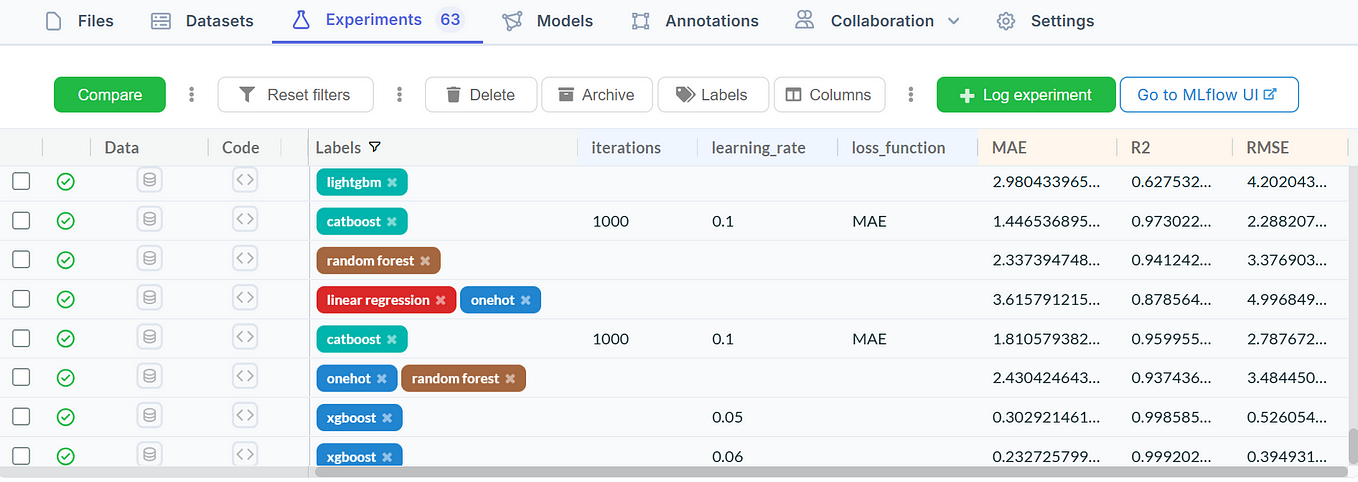Remove the lightgbm label tag
Viewport: 1358px width, 482px height.
coord(392,183)
